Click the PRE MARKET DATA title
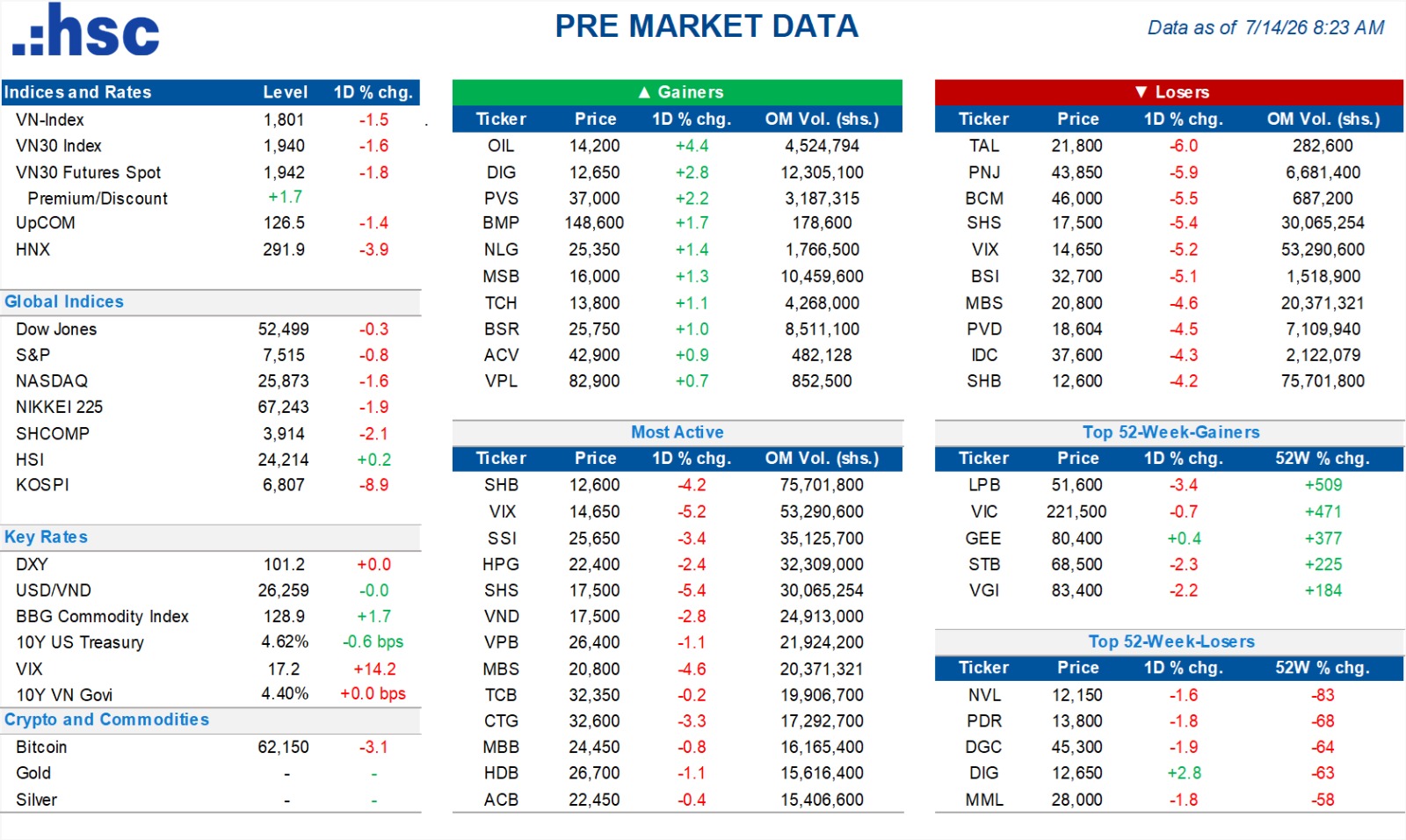1406x840 pixels. pos(707,26)
